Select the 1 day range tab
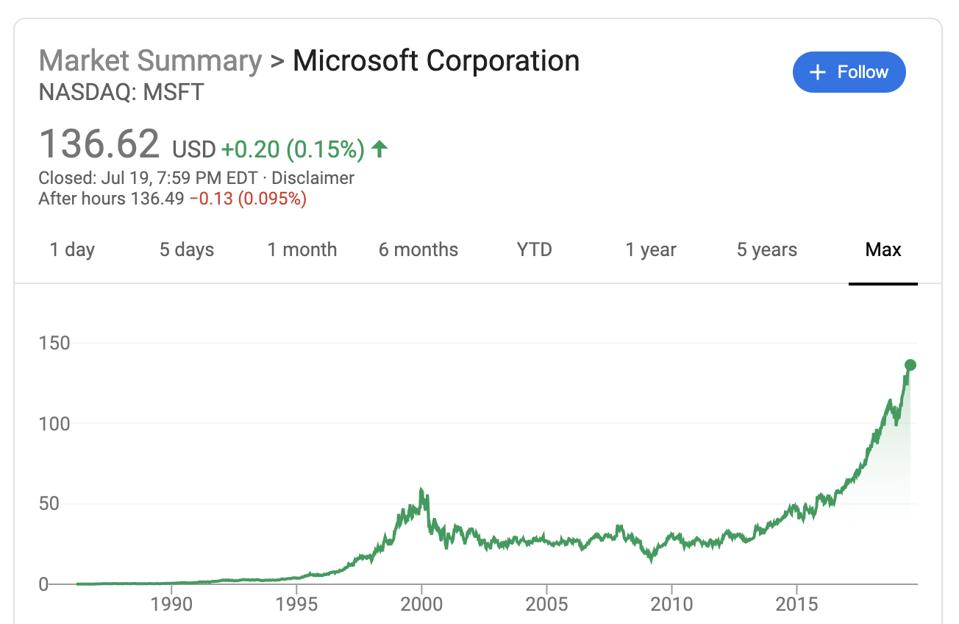959x624 pixels. point(72,250)
